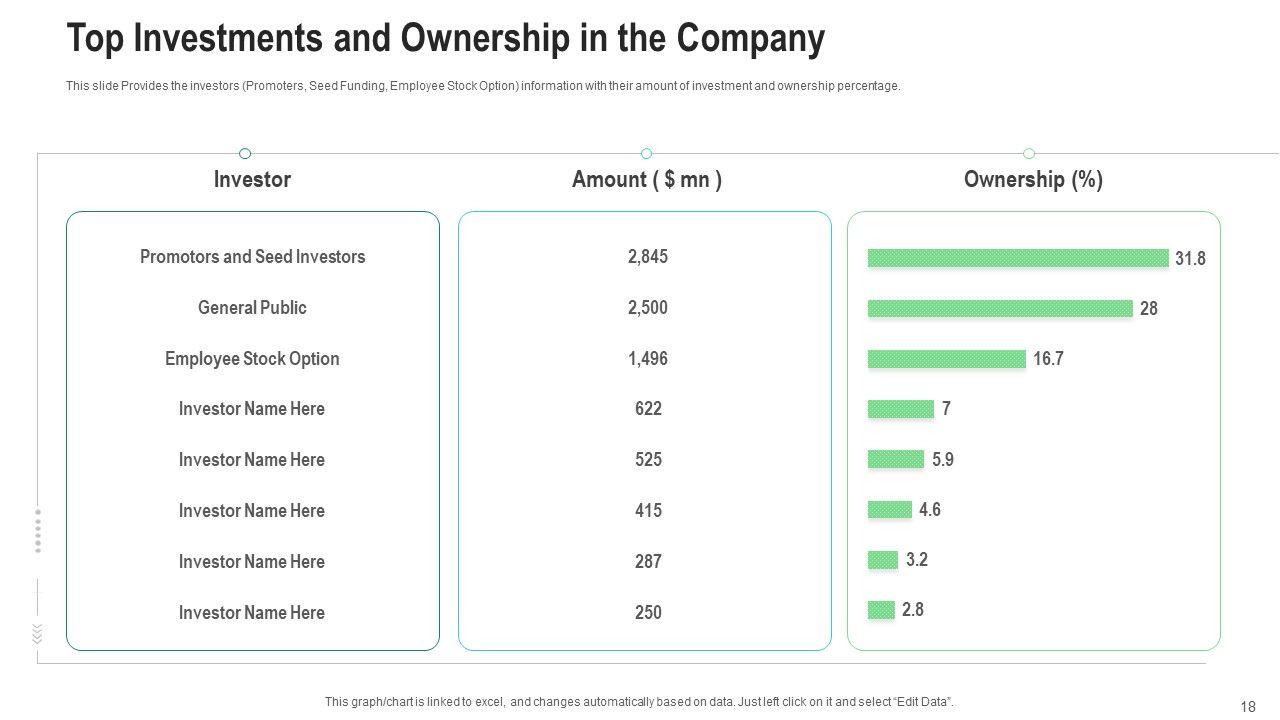Click the circle marker above Ownership column
This screenshot has width=1280, height=720.
coord(1029,153)
